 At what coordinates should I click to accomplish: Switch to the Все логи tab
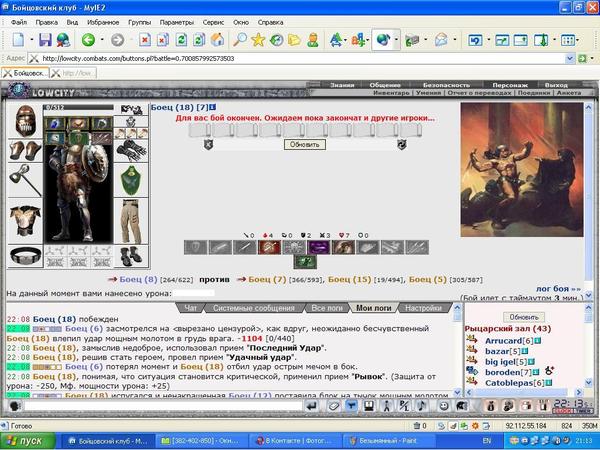coord(326,308)
